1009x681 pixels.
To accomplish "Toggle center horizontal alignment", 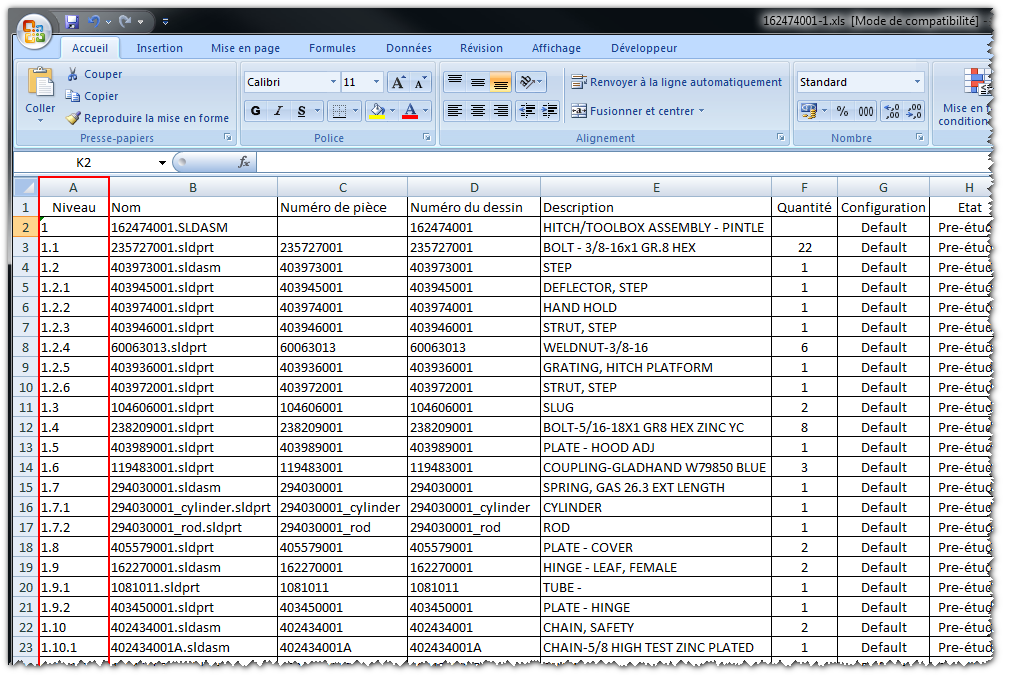I will pyautogui.click(x=478, y=111).
